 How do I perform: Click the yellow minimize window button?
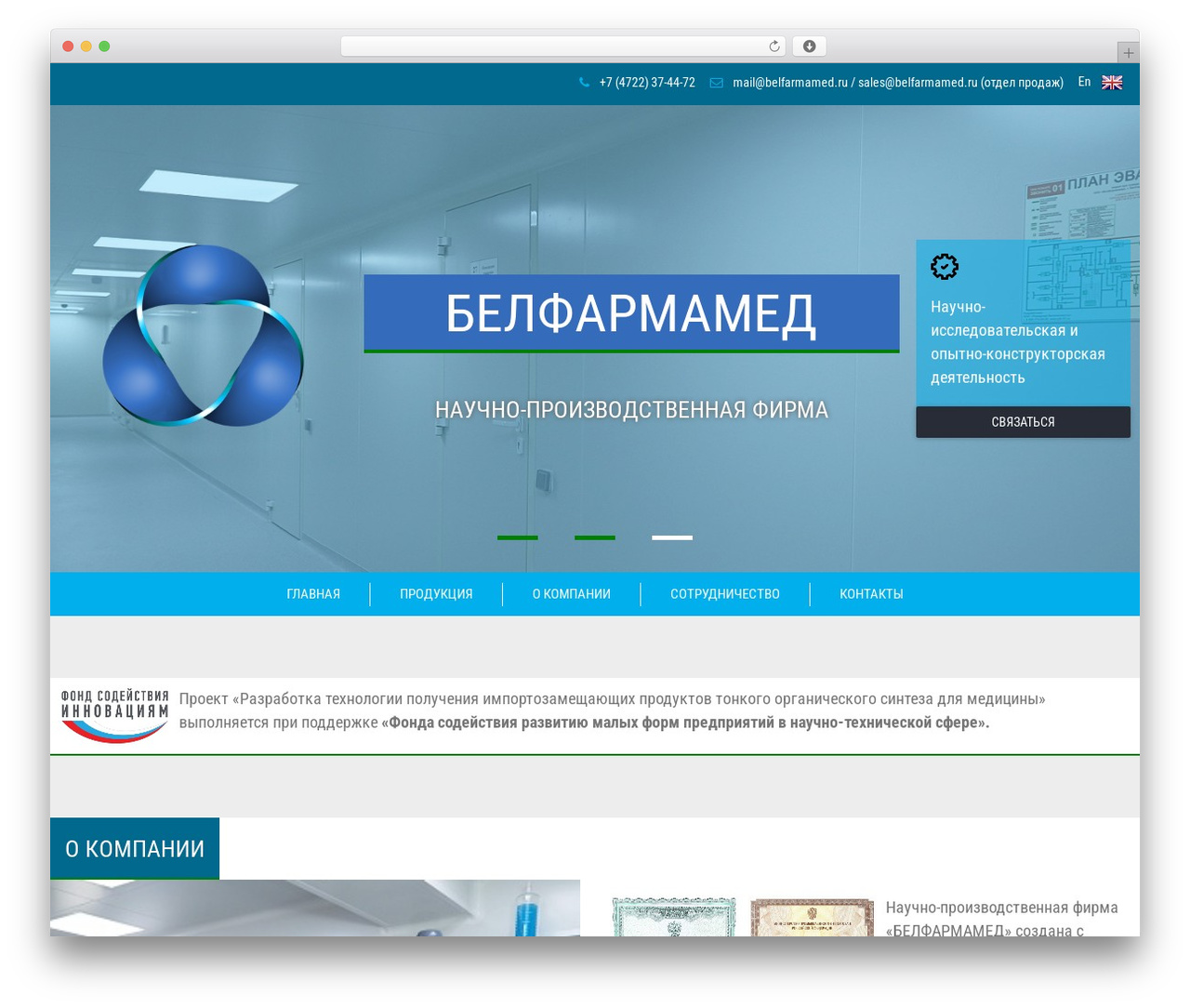click(86, 46)
